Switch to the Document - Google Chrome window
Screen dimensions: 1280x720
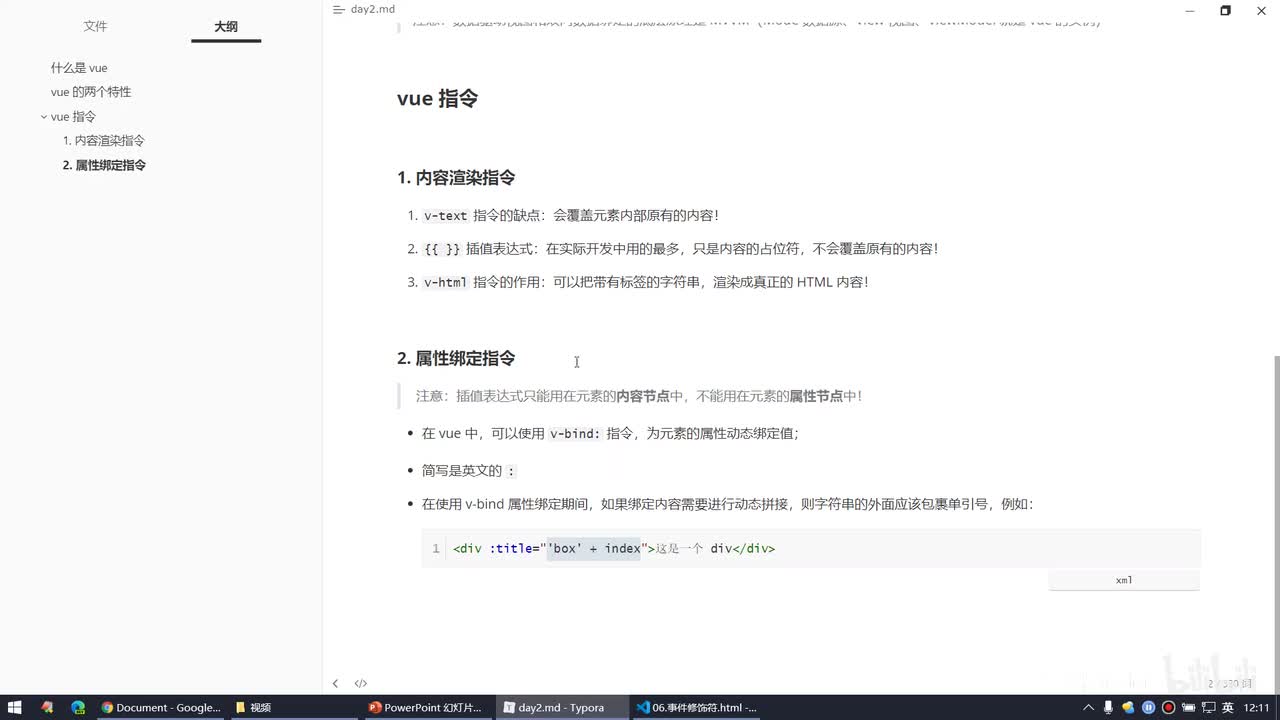[x=161, y=707]
